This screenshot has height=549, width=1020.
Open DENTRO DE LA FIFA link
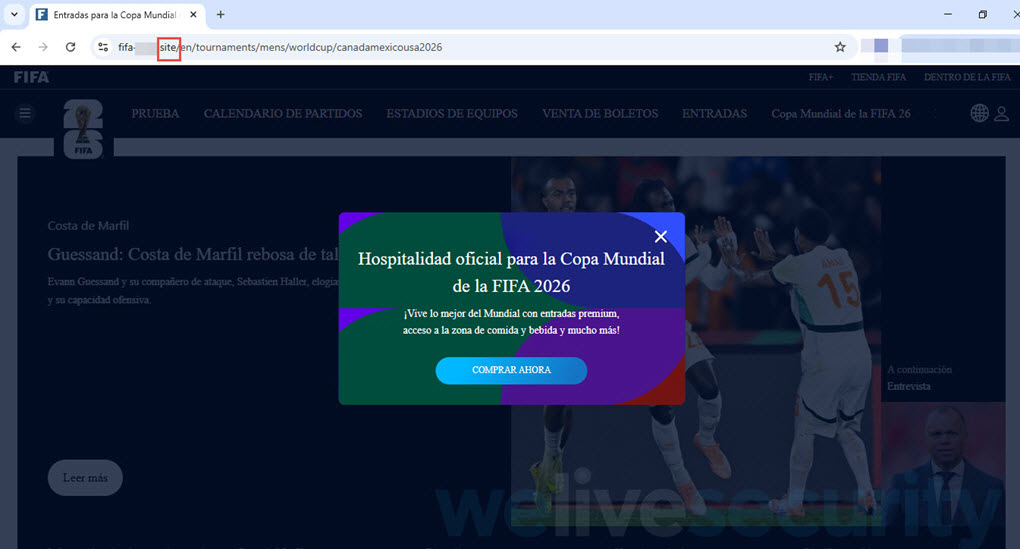point(967,77)
